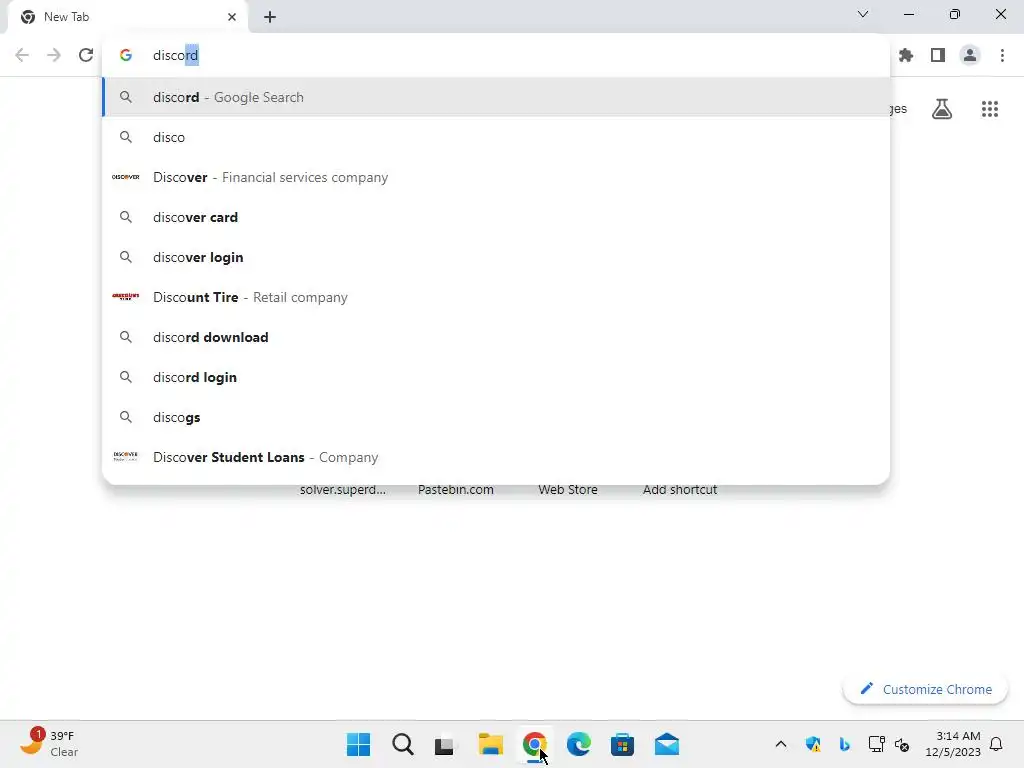The height and width of the screenshot is (768, 1024).
Task: Launch Microsoft Edge from taskbar
Action: [579, 744]
